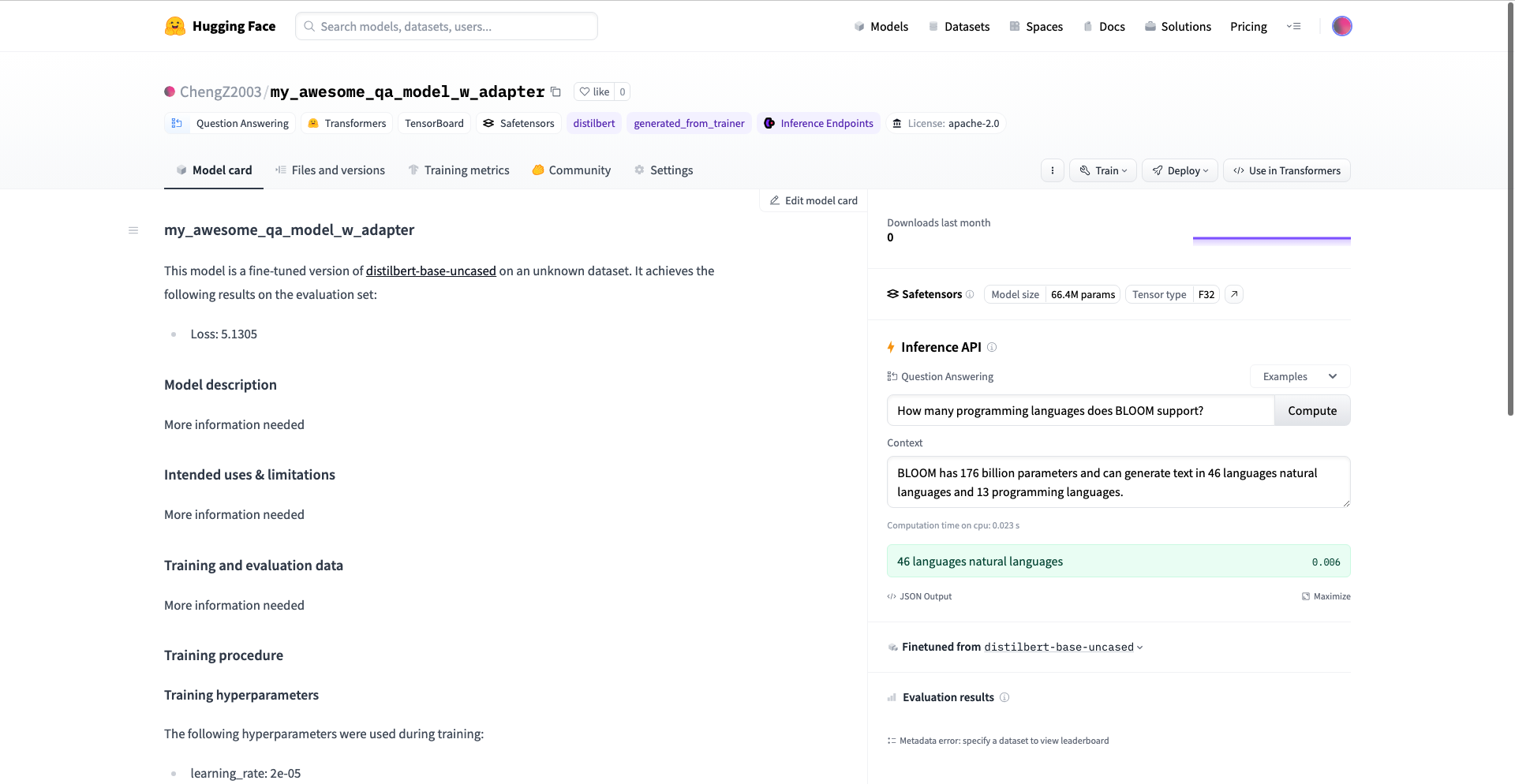Open the user avatar menu
Viewport: 1515px width, 784px height.
pos(1341,26)
